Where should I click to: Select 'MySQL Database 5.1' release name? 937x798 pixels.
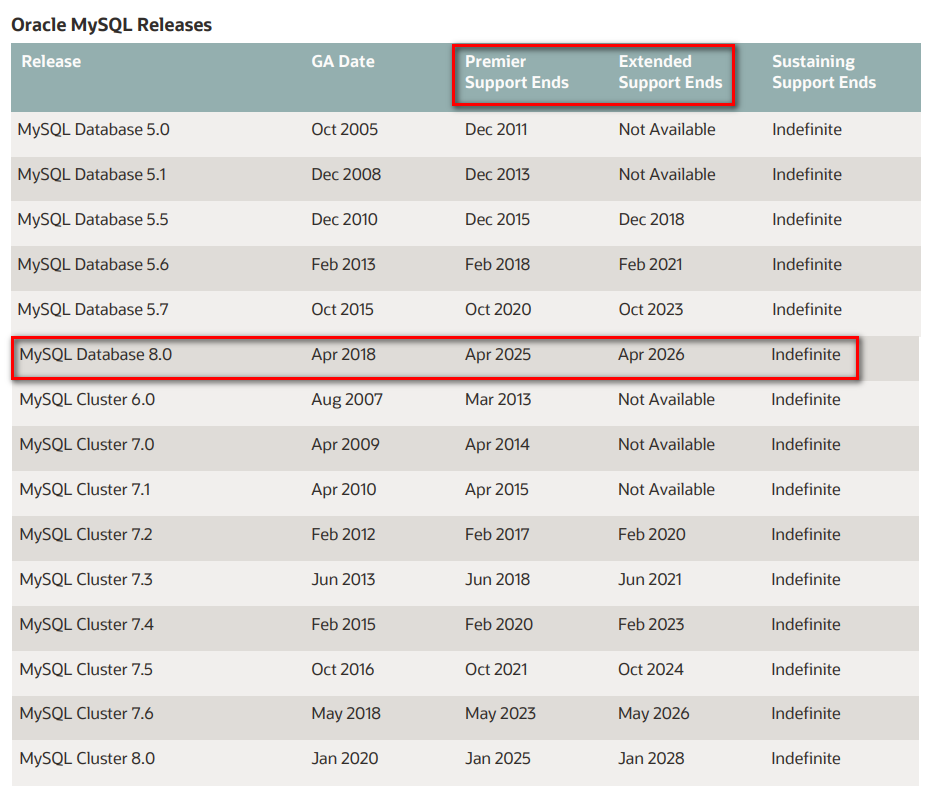pos(92,175)
